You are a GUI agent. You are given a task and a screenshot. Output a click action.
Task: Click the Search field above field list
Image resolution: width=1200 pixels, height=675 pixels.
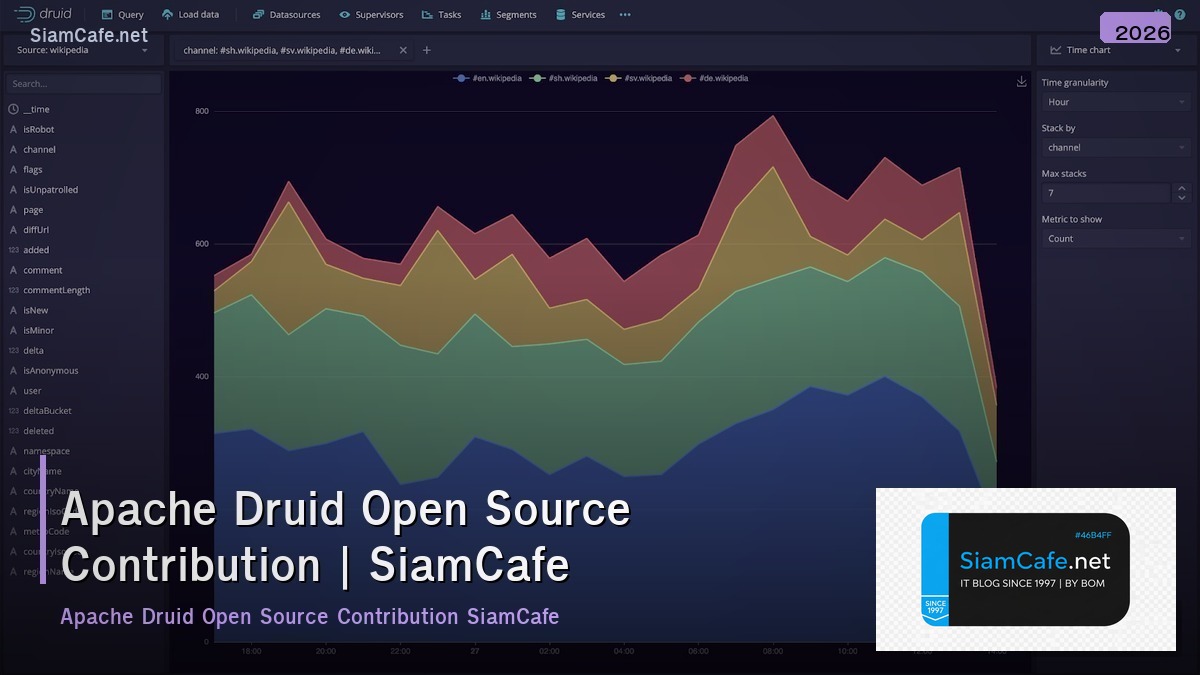point(83,83)
